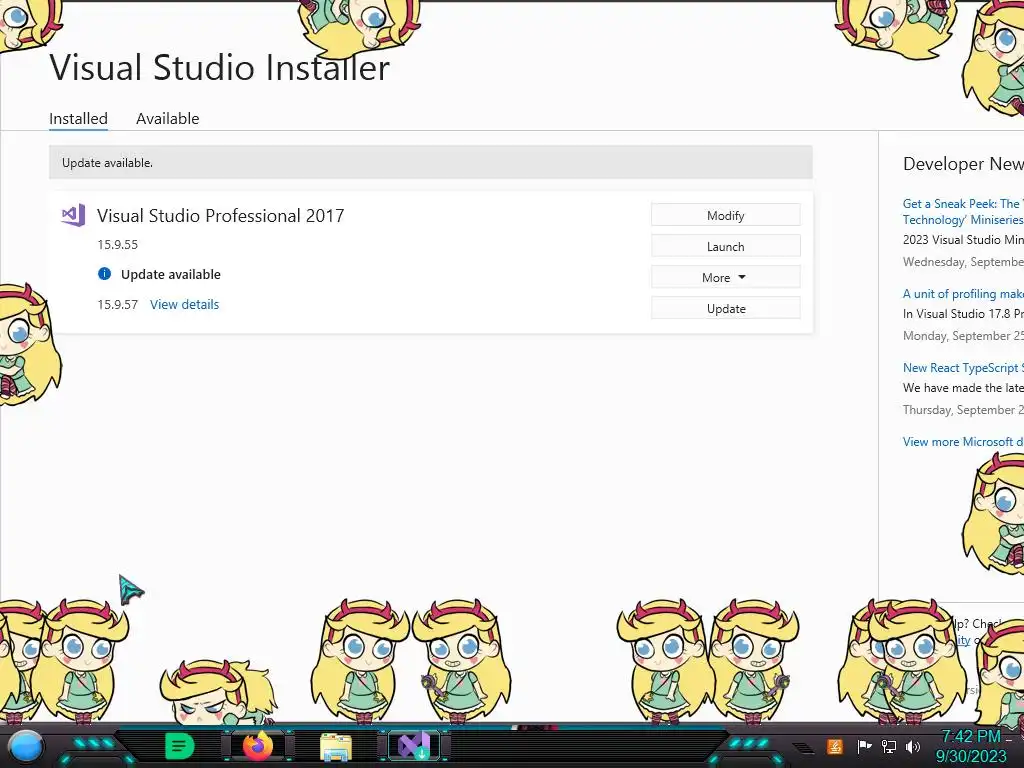This screenshot has height=768, width=1024.
Task: Expand the More dropdown
Action: 726,277
